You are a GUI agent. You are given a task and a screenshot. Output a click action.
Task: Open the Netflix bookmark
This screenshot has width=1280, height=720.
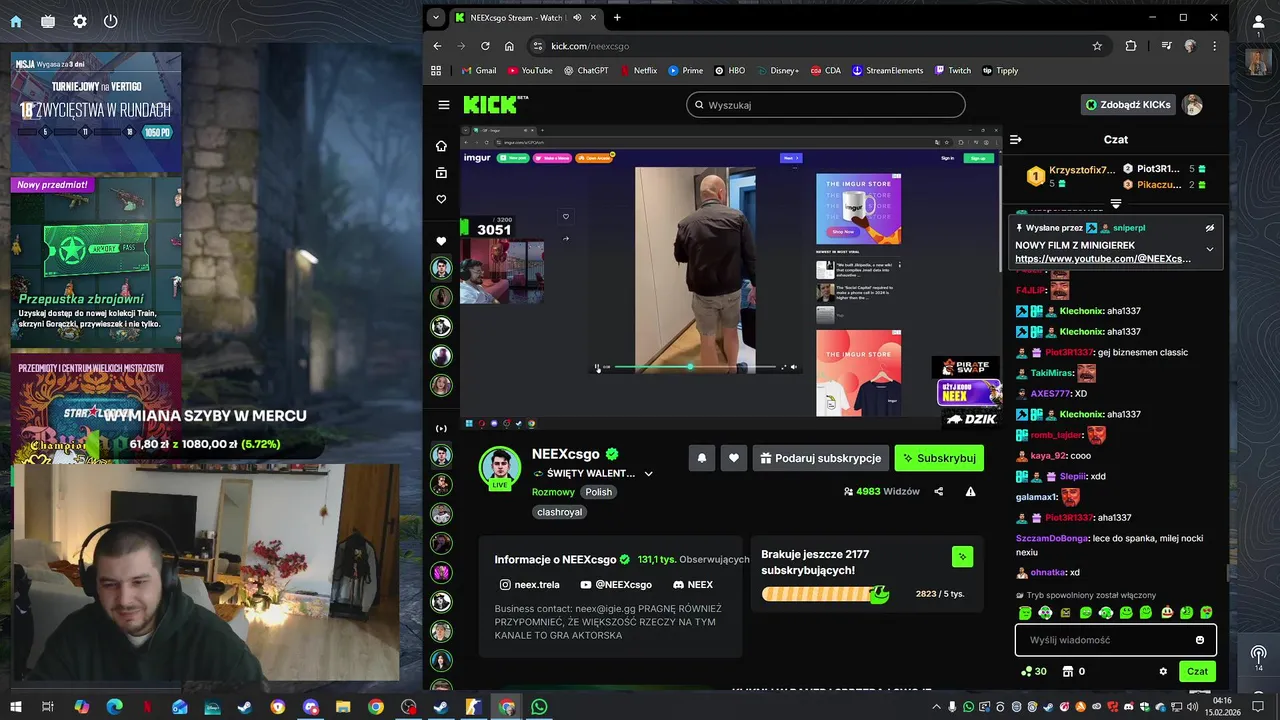click(x=639, y=71)
